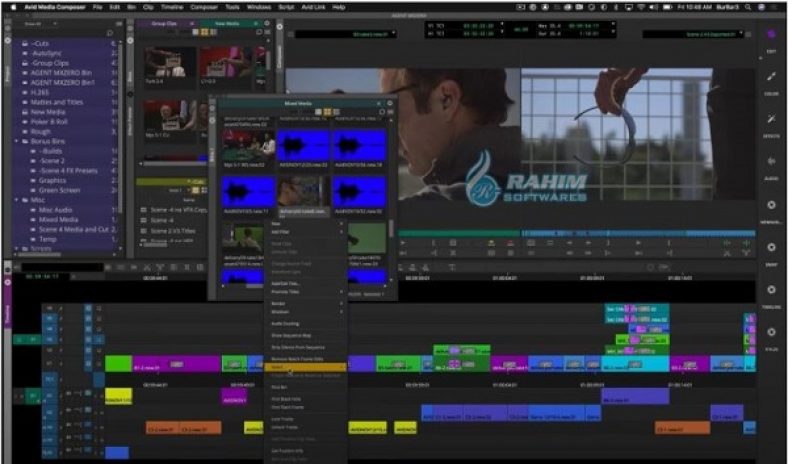Expand the Scripts folder
The width and height of the screenshot is (788, 464).
(x=17, y=248)
